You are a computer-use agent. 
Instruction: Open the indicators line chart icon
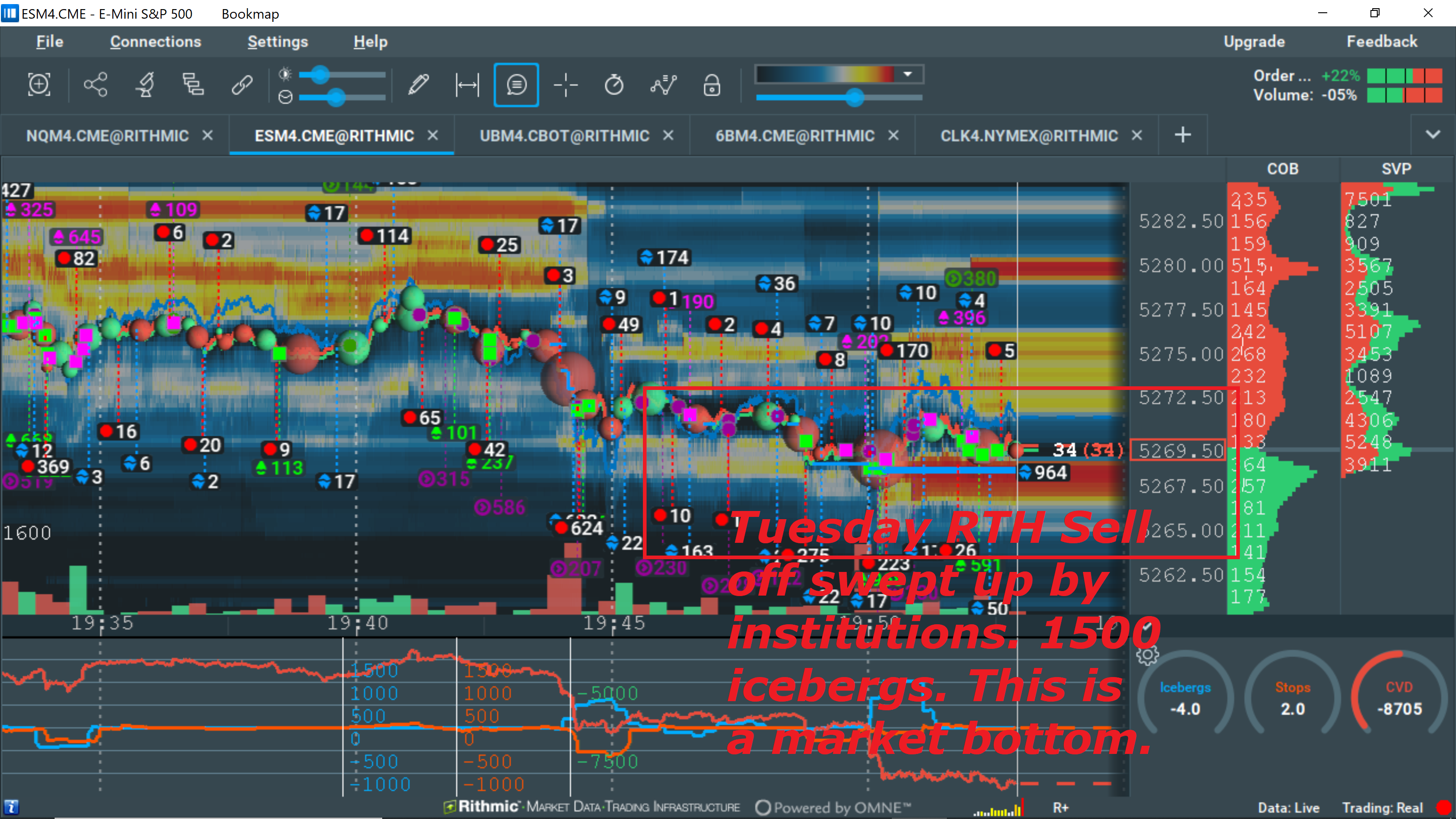click(x=663, y=85)
